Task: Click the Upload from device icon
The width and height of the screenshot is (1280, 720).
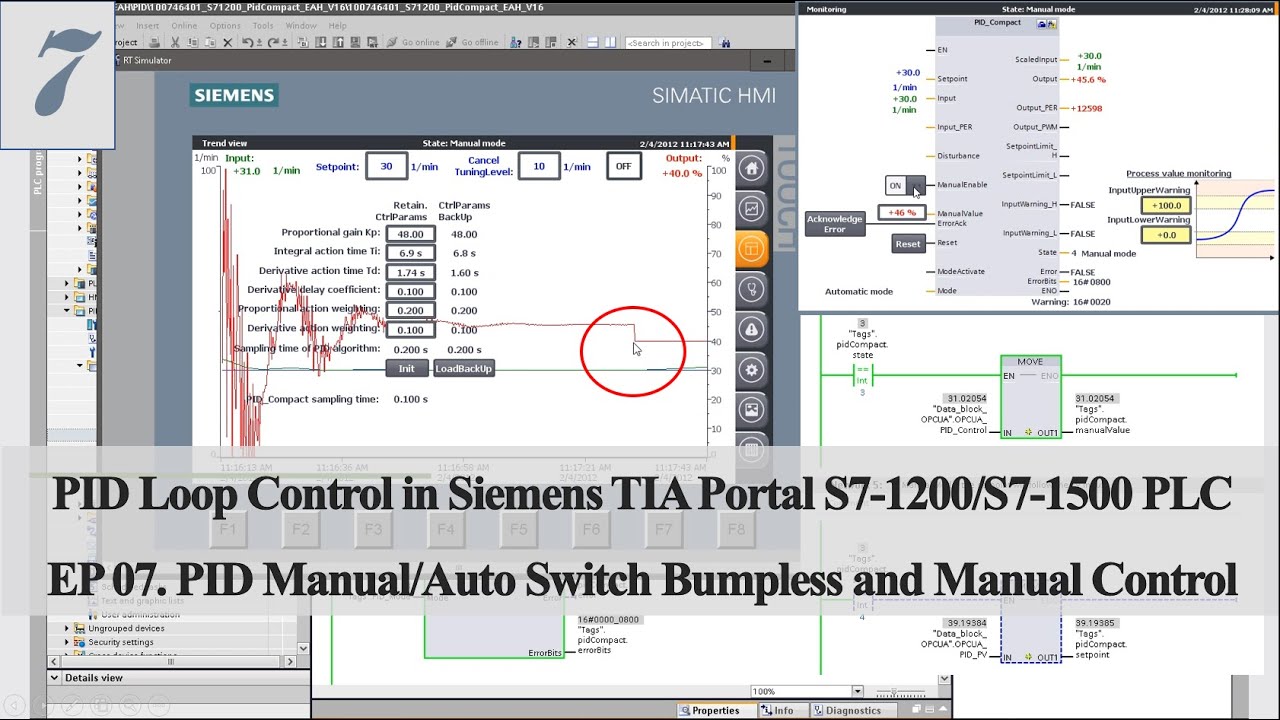Action: coord(338,42)
